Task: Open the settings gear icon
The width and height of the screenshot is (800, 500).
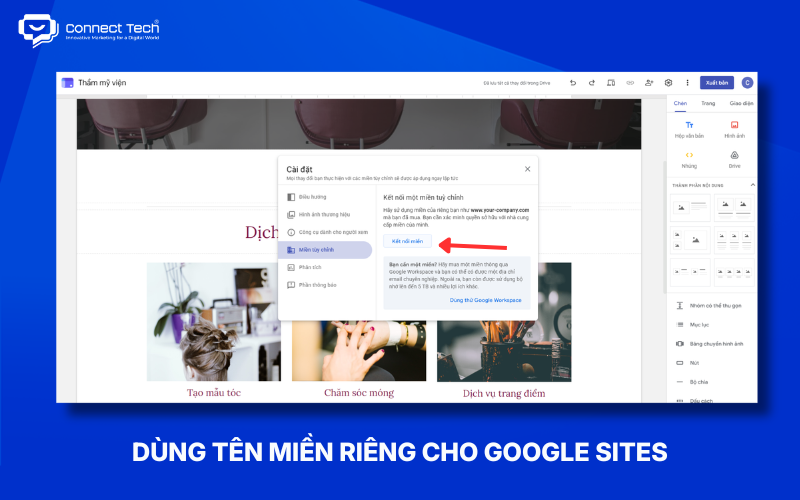Action: click(x=668, y=83)
